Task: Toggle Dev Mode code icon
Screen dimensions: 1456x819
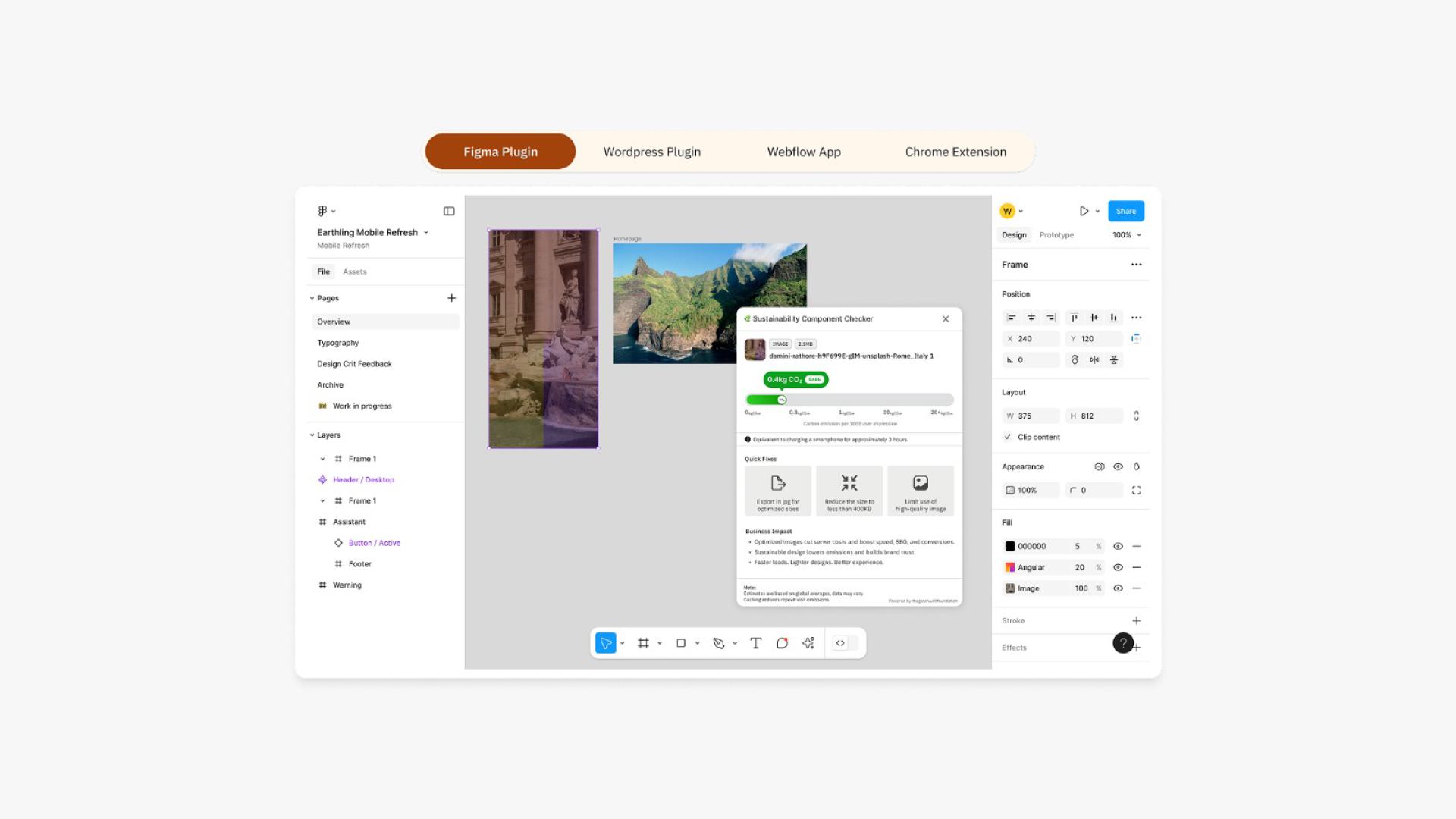Action: click(840, 643)
